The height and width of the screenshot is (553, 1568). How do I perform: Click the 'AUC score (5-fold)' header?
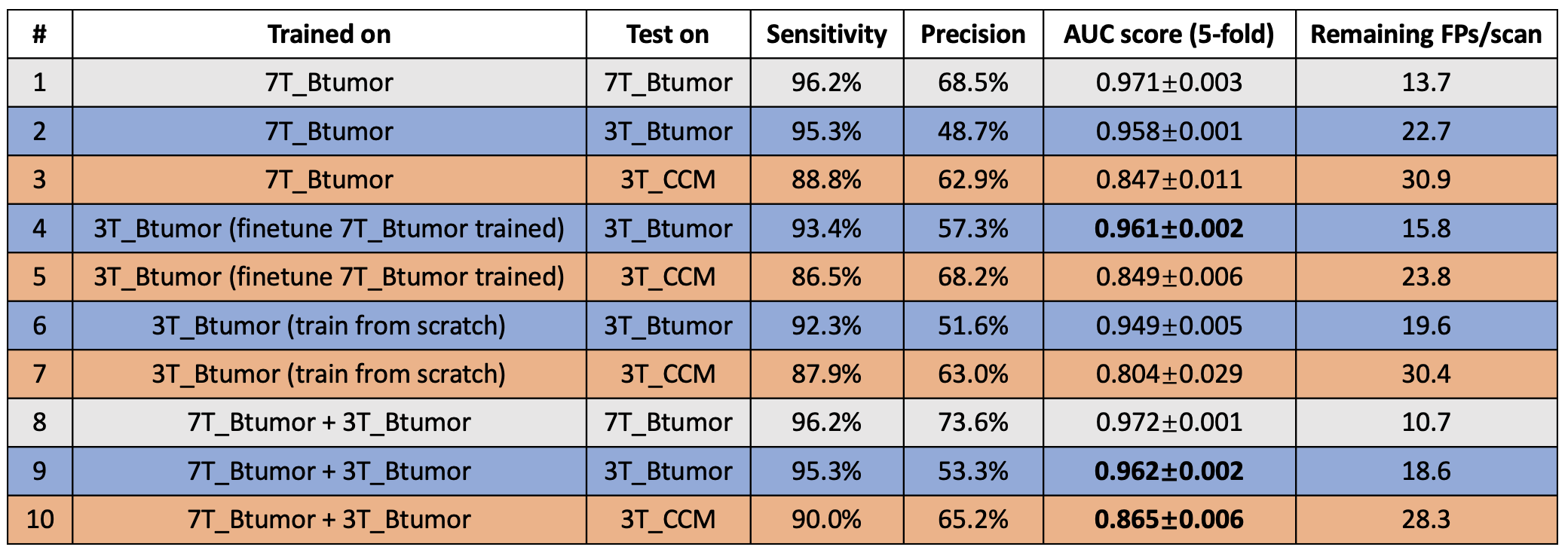1168,35
